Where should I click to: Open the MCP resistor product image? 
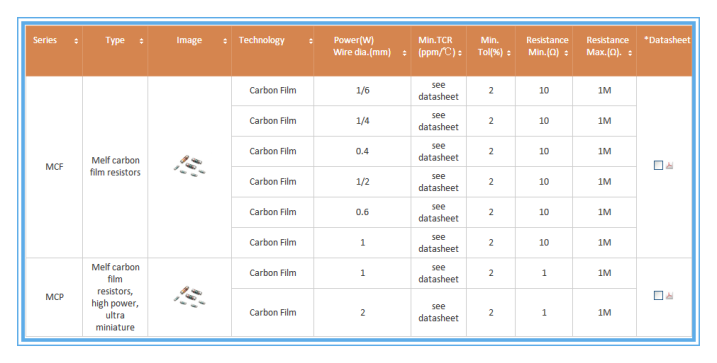[189, 296]
